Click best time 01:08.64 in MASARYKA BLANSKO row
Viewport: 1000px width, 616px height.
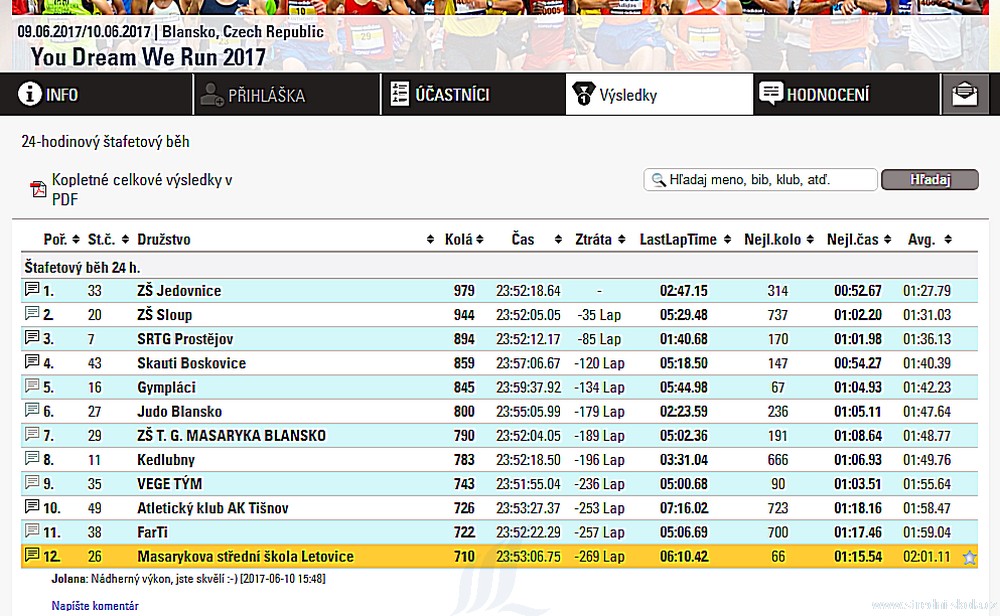[858, 436]
